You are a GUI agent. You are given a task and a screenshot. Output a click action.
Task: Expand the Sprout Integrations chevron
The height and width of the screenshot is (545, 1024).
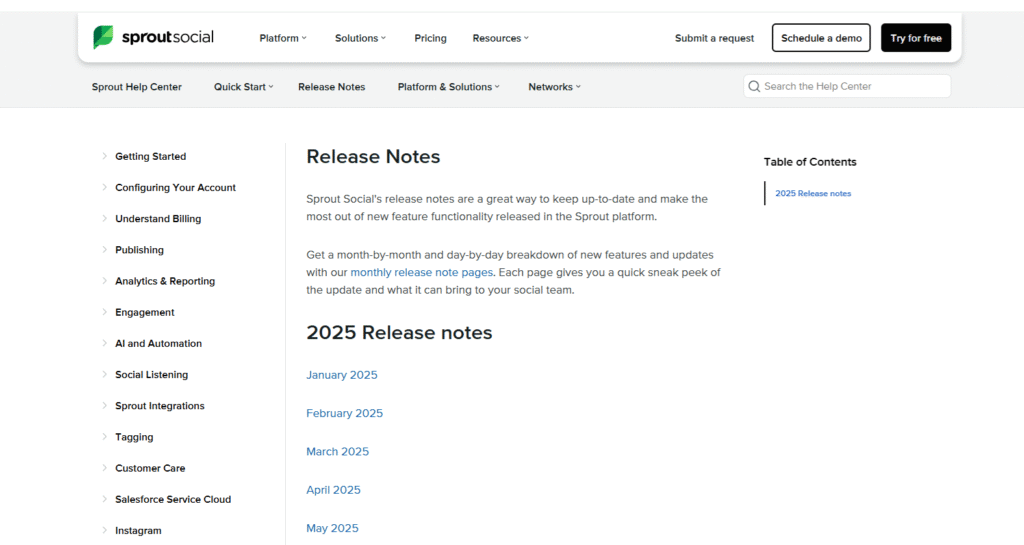[104, 405]
